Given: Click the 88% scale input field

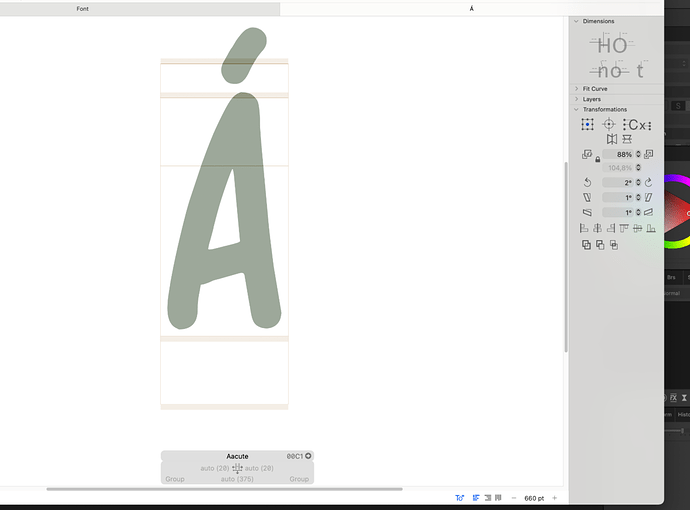Looking at the screenshot, I should (x=618, y=154).
